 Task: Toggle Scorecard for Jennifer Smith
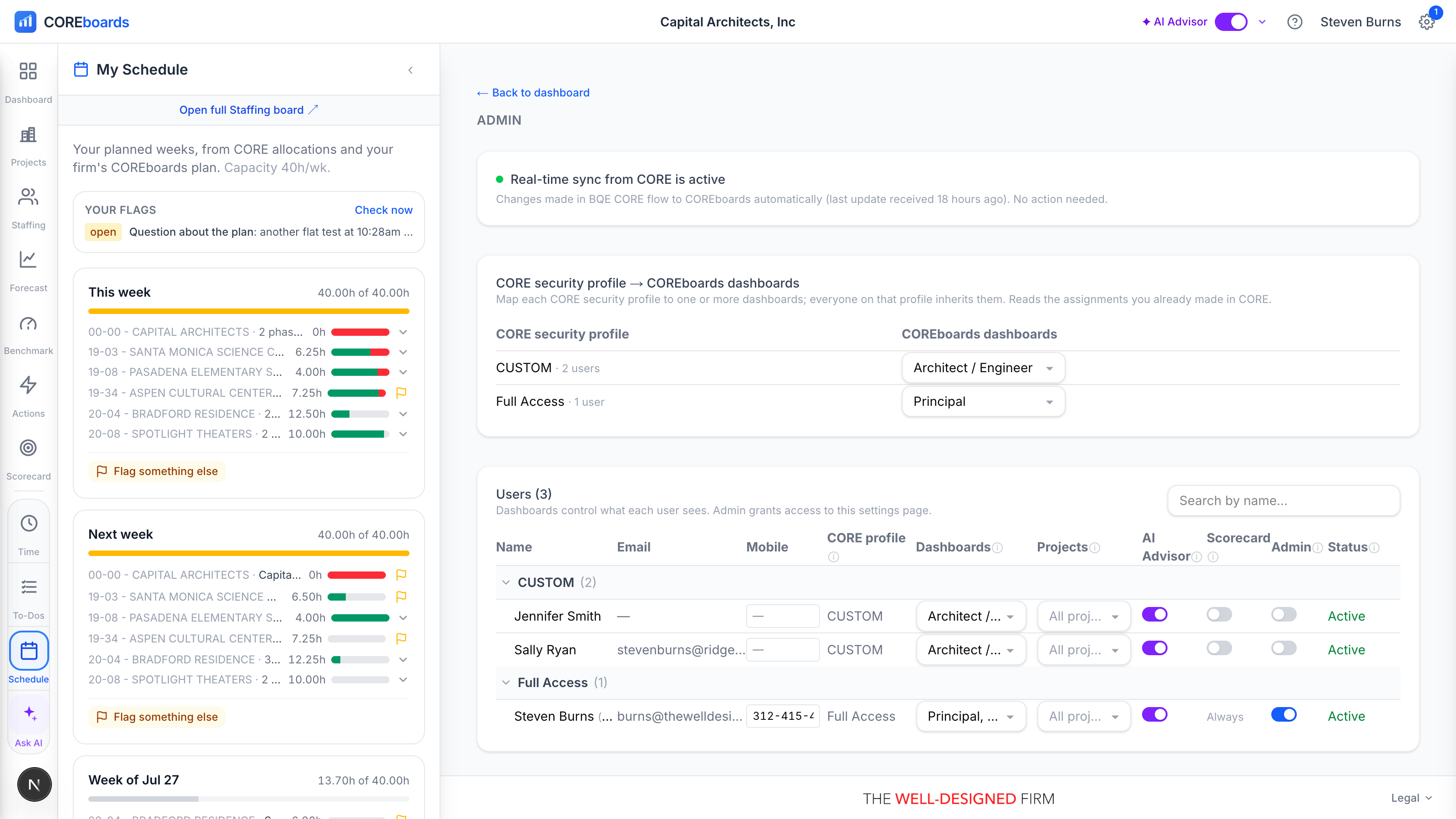1219,614
